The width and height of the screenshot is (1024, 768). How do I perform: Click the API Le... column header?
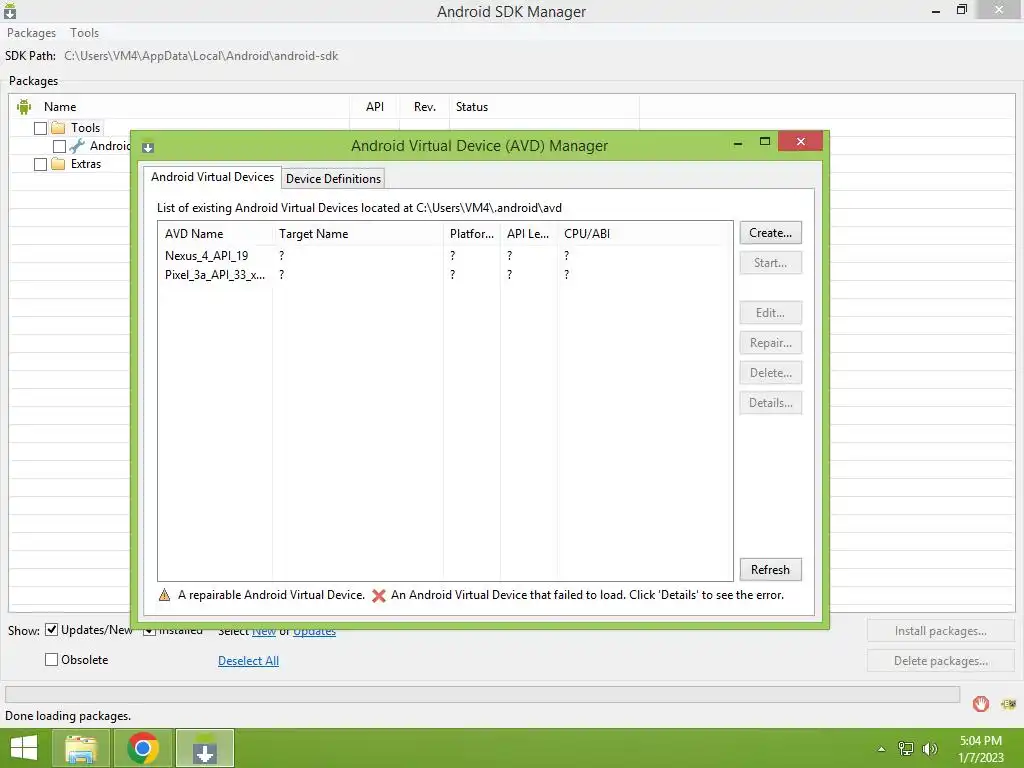coord(528,234)
